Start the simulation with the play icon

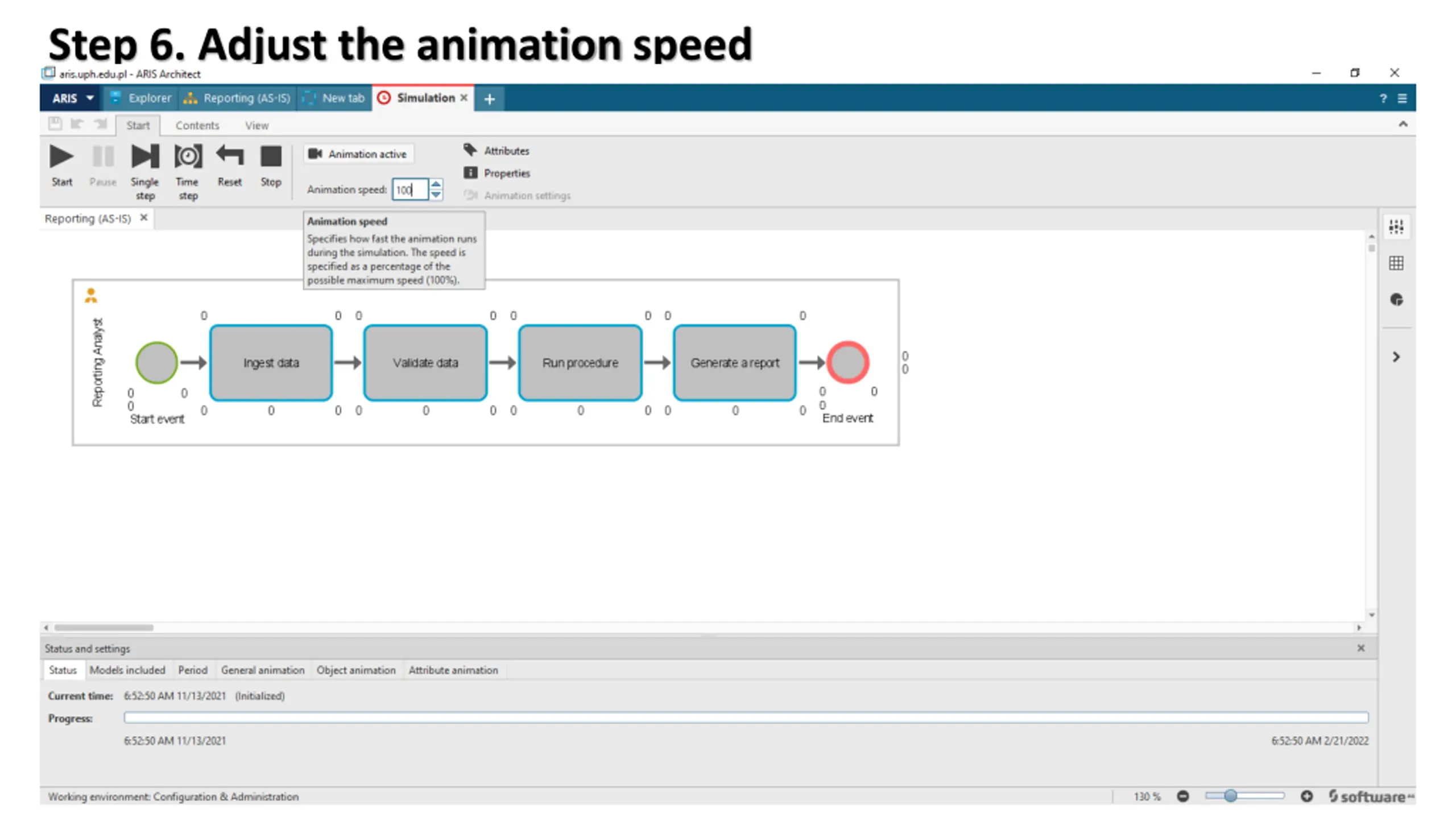[x=61, y=157]
